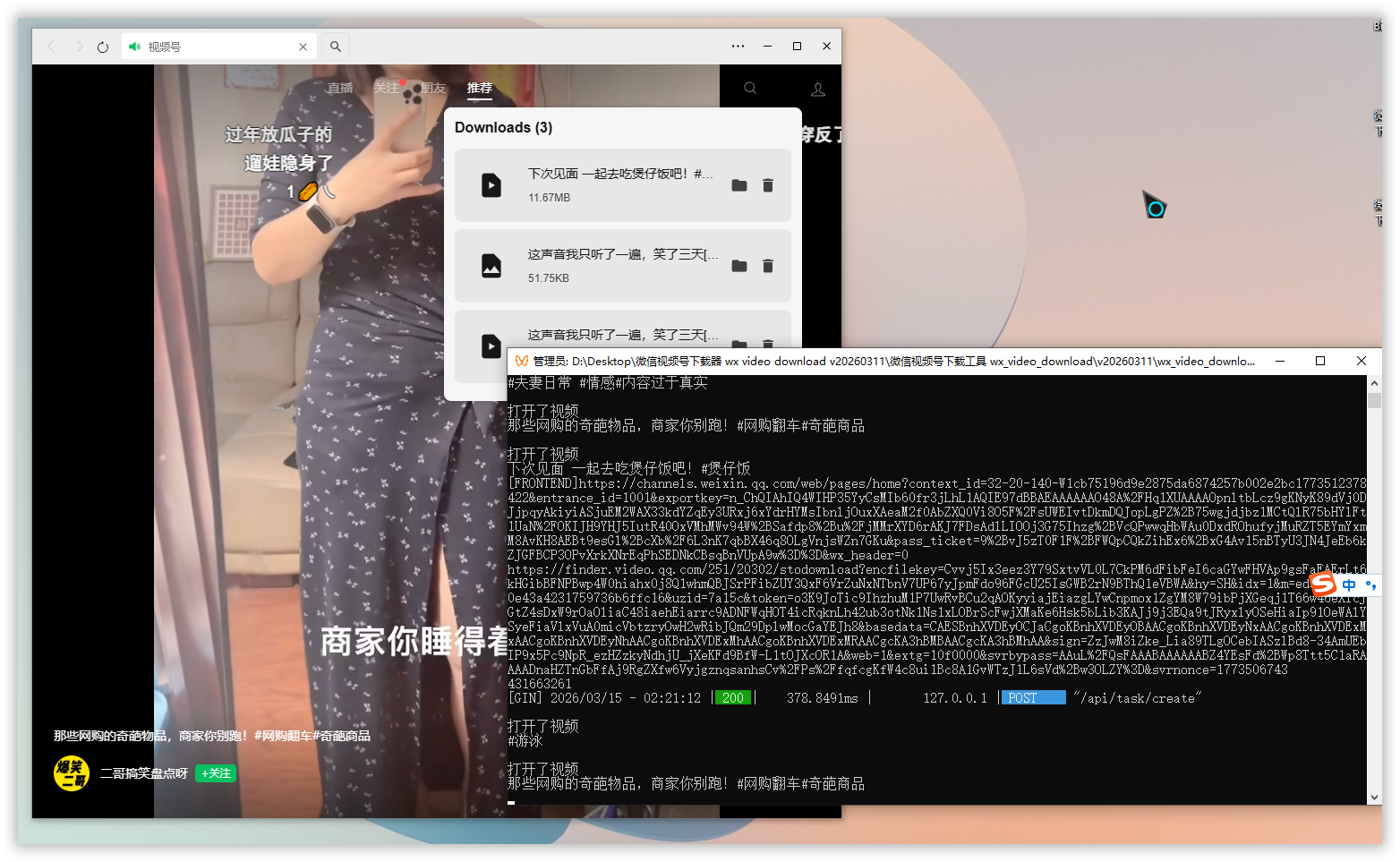Switch to the 直播 tab
1400x862 pixels.
point(339,88)
